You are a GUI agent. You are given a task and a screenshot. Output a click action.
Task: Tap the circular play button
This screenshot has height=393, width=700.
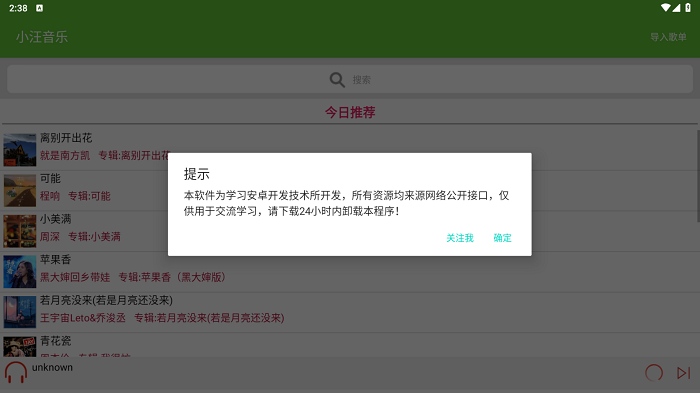click(x=654, y=373)
